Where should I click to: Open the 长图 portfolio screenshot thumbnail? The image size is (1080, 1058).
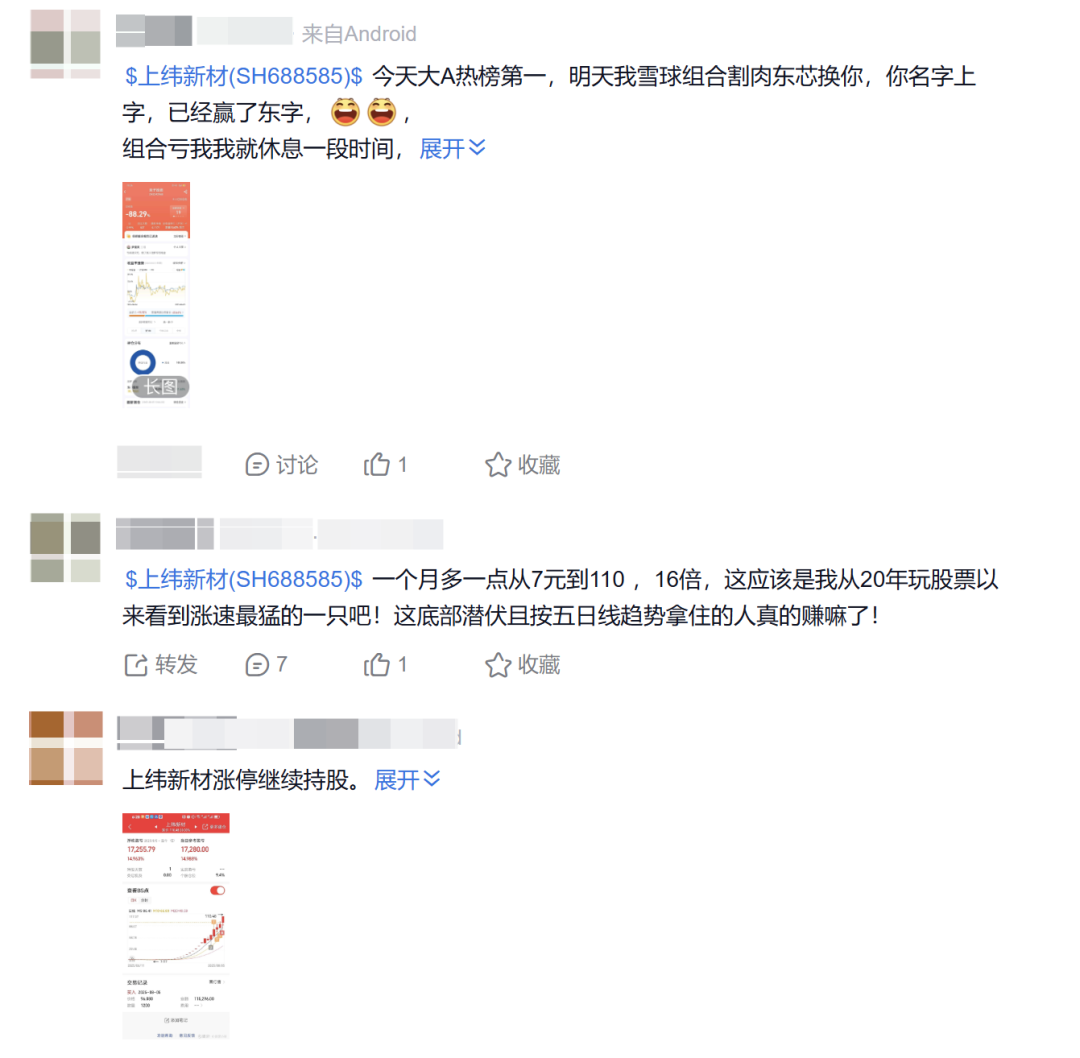pyautogui.click(x=156, y=295)
